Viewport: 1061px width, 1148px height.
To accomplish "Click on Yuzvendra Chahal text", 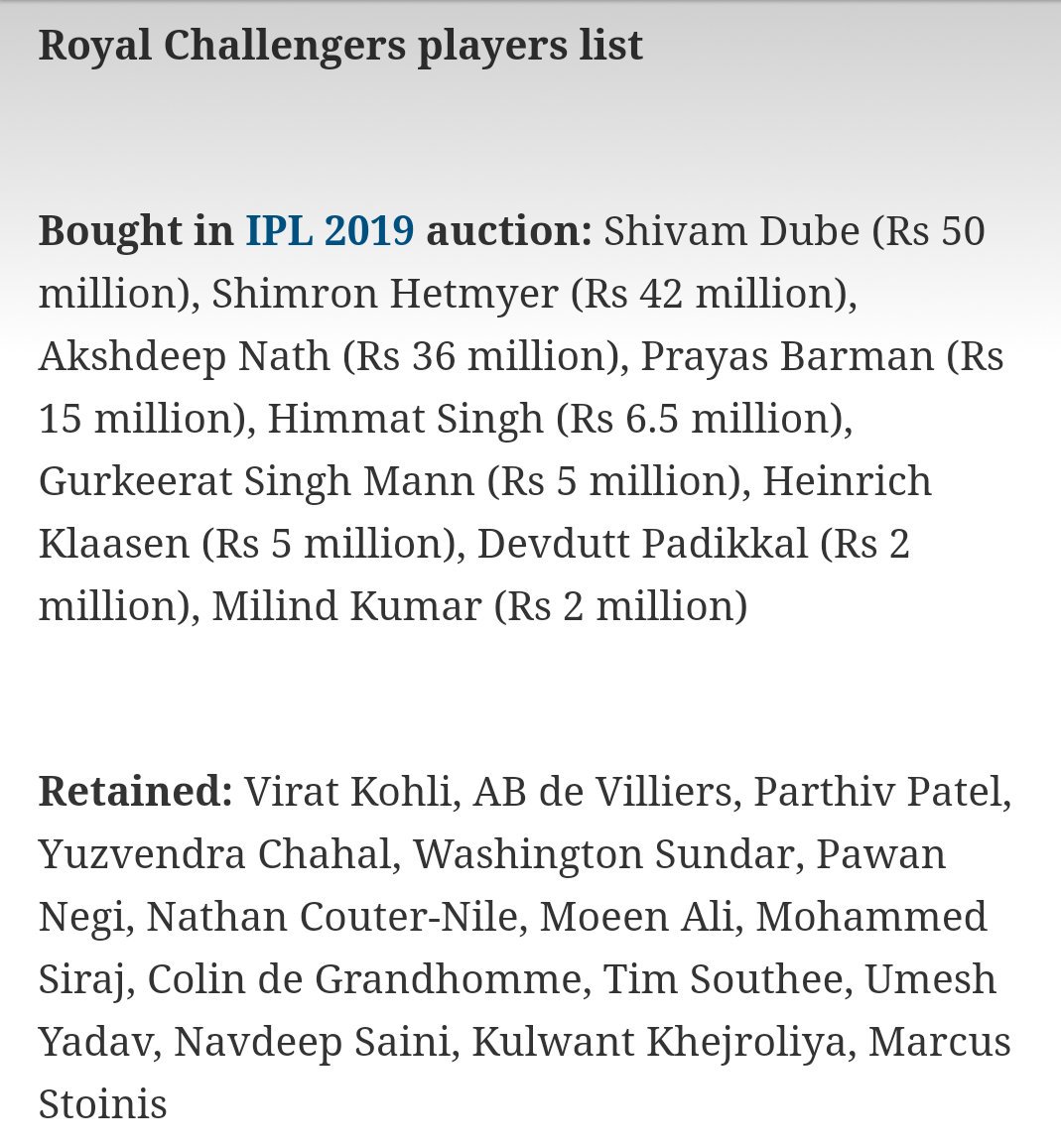I will 214,854.
